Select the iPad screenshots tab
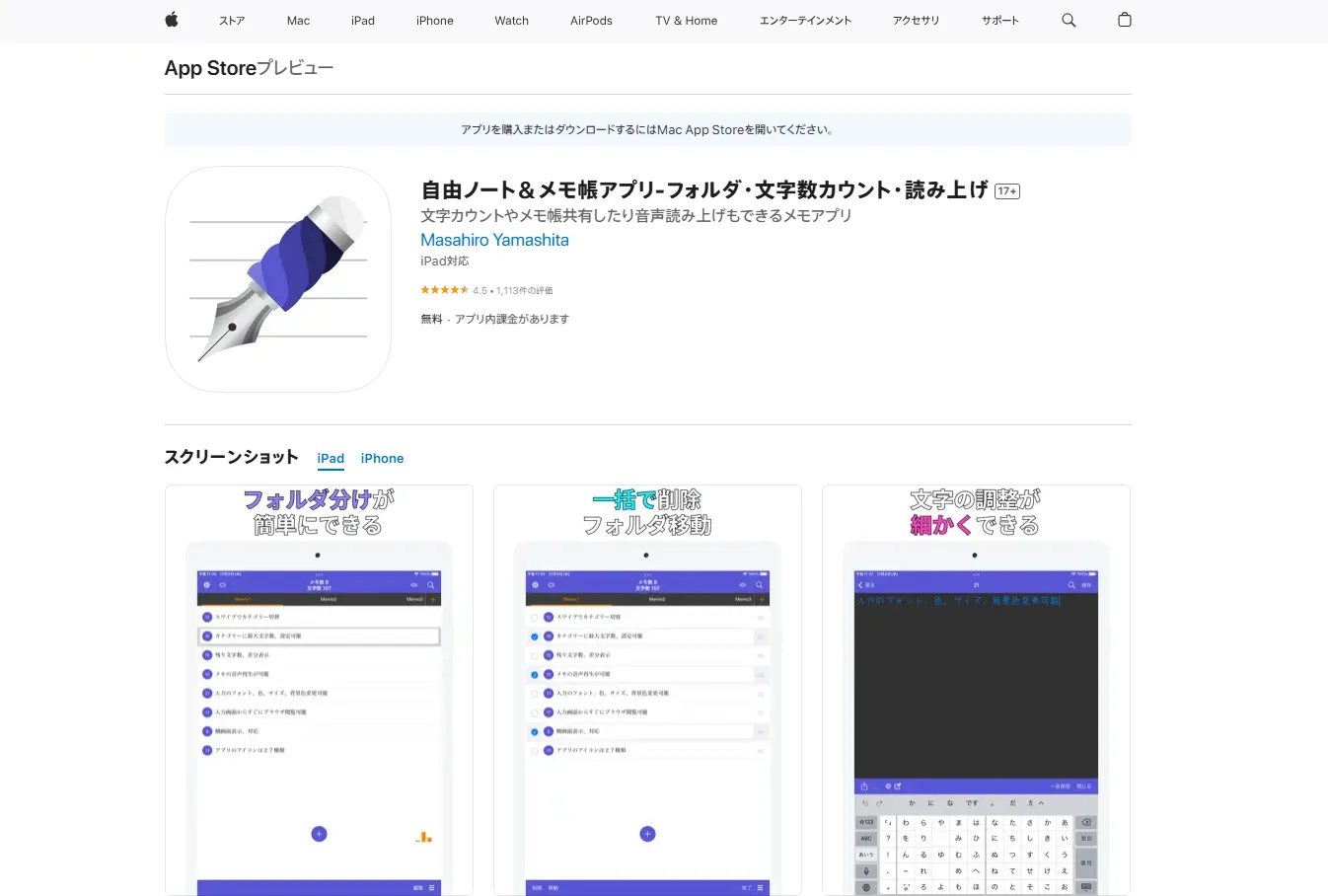This screenshot has width=1328, height=896. point(331,459)
